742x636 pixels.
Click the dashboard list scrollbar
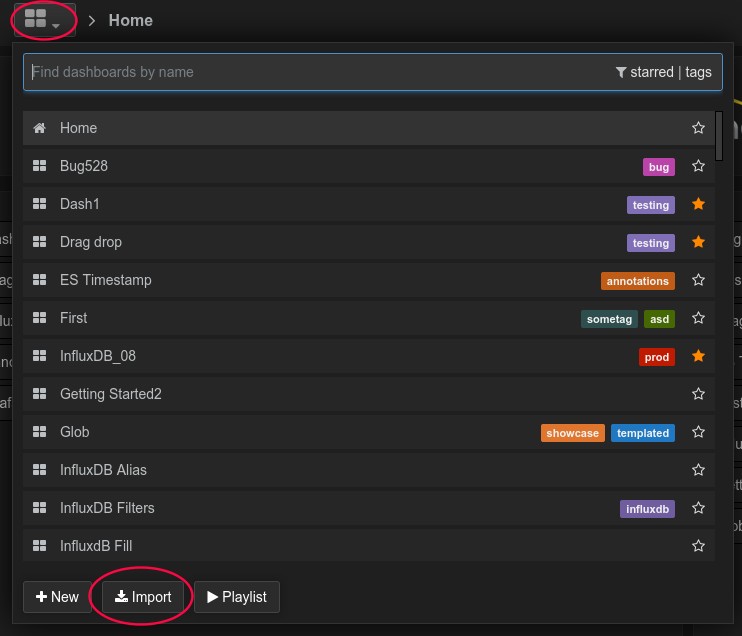click(x=719, y=135)
